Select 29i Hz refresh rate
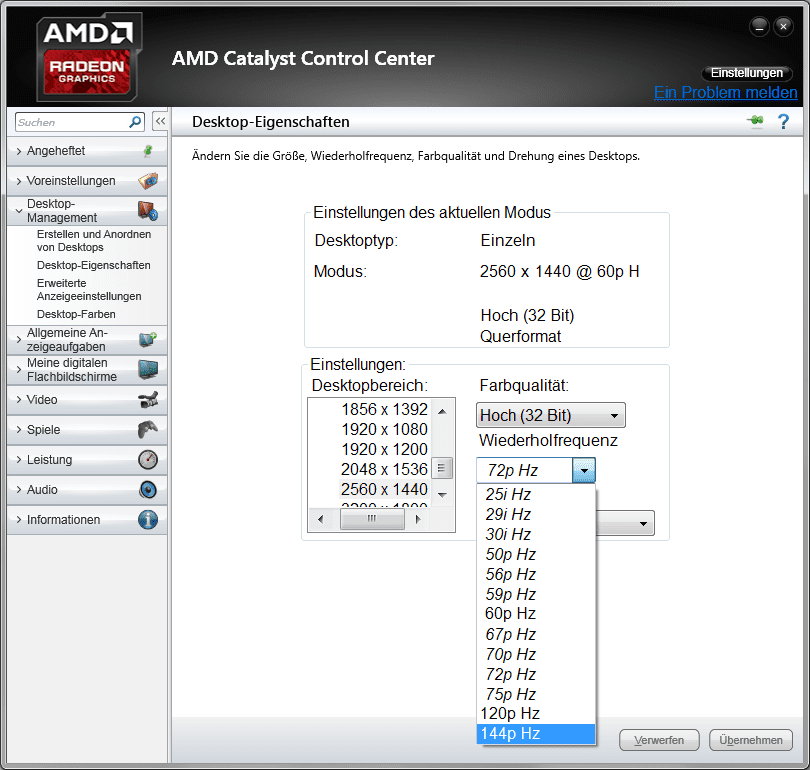Screen dimensions: 810x770 point(536,514)
